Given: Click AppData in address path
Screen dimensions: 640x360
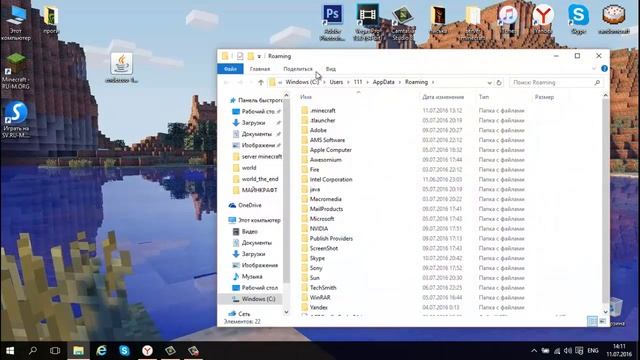Looking at the screenshot, I should point(384,82).
